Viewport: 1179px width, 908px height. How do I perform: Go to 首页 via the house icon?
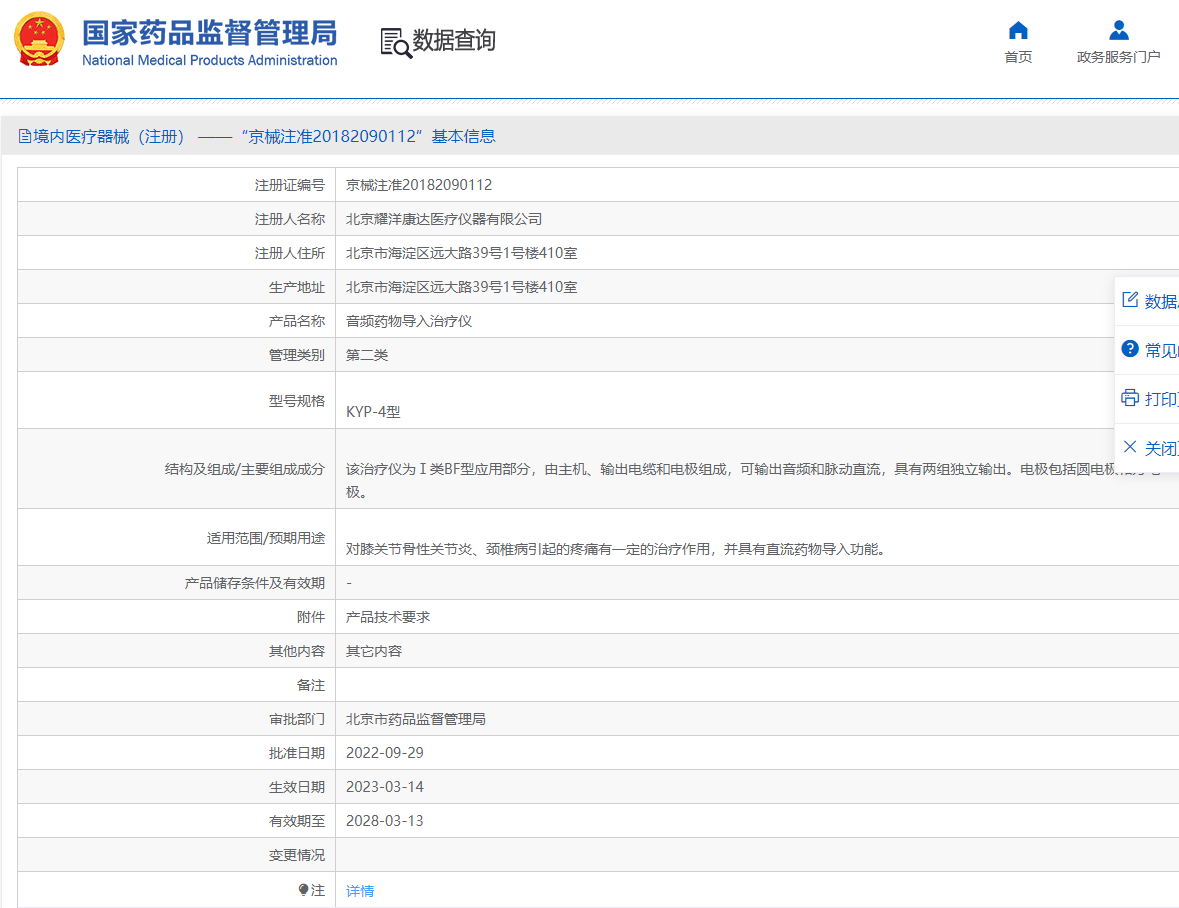[x=1018, y=30]
